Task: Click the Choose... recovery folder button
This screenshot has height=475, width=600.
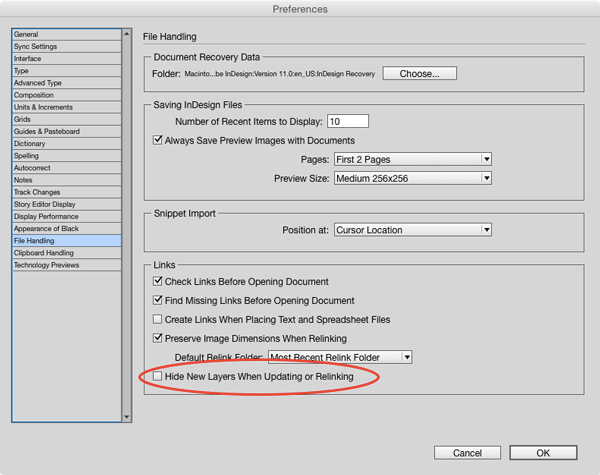Action: [x=419, y=73]
